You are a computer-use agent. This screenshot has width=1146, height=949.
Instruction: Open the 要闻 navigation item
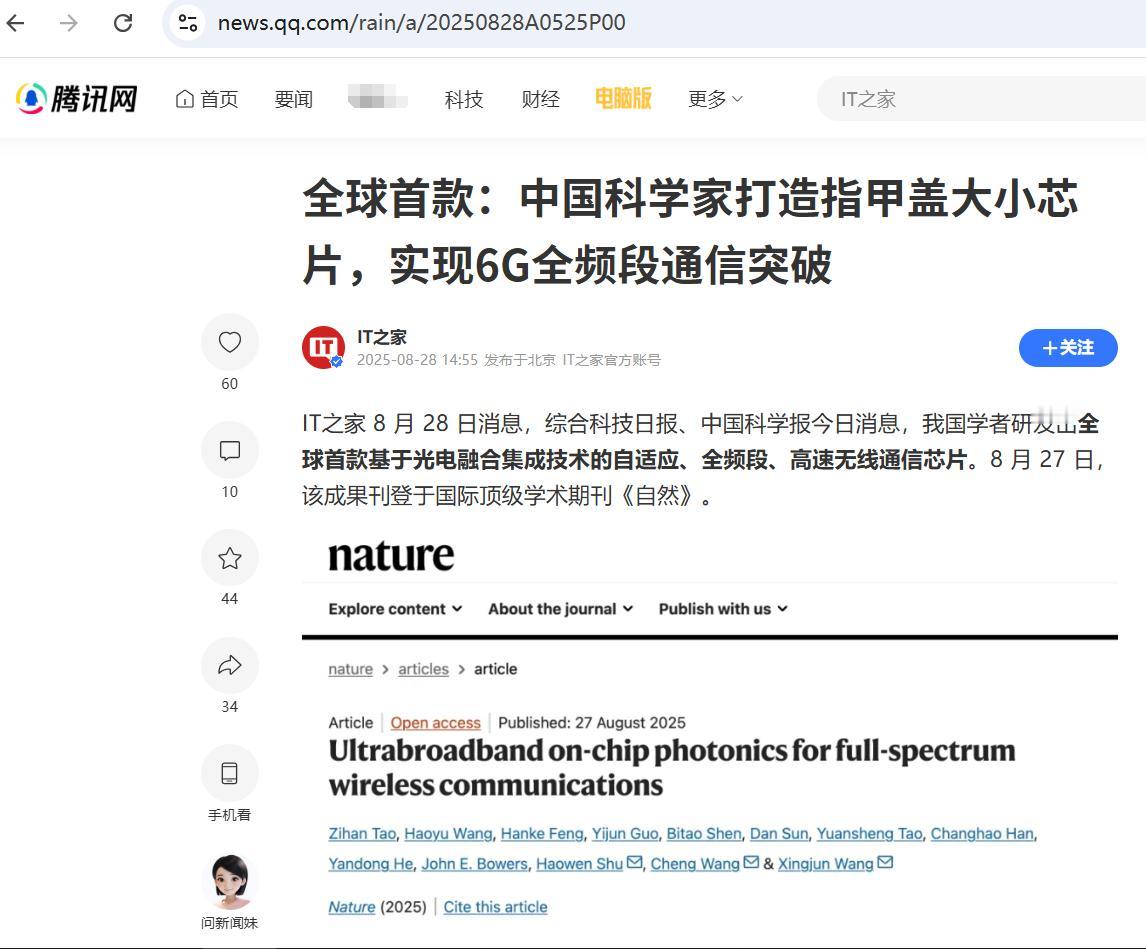[294, 99]
